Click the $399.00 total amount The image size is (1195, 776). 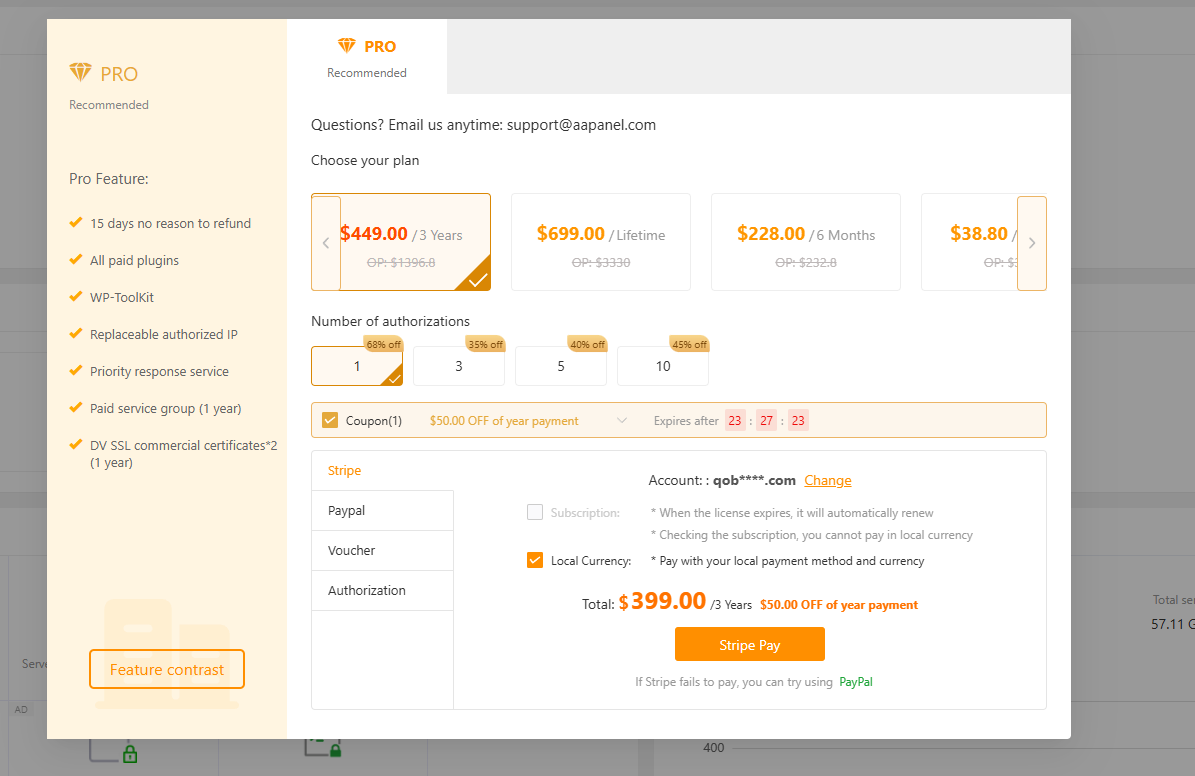(x=662, y=601)
